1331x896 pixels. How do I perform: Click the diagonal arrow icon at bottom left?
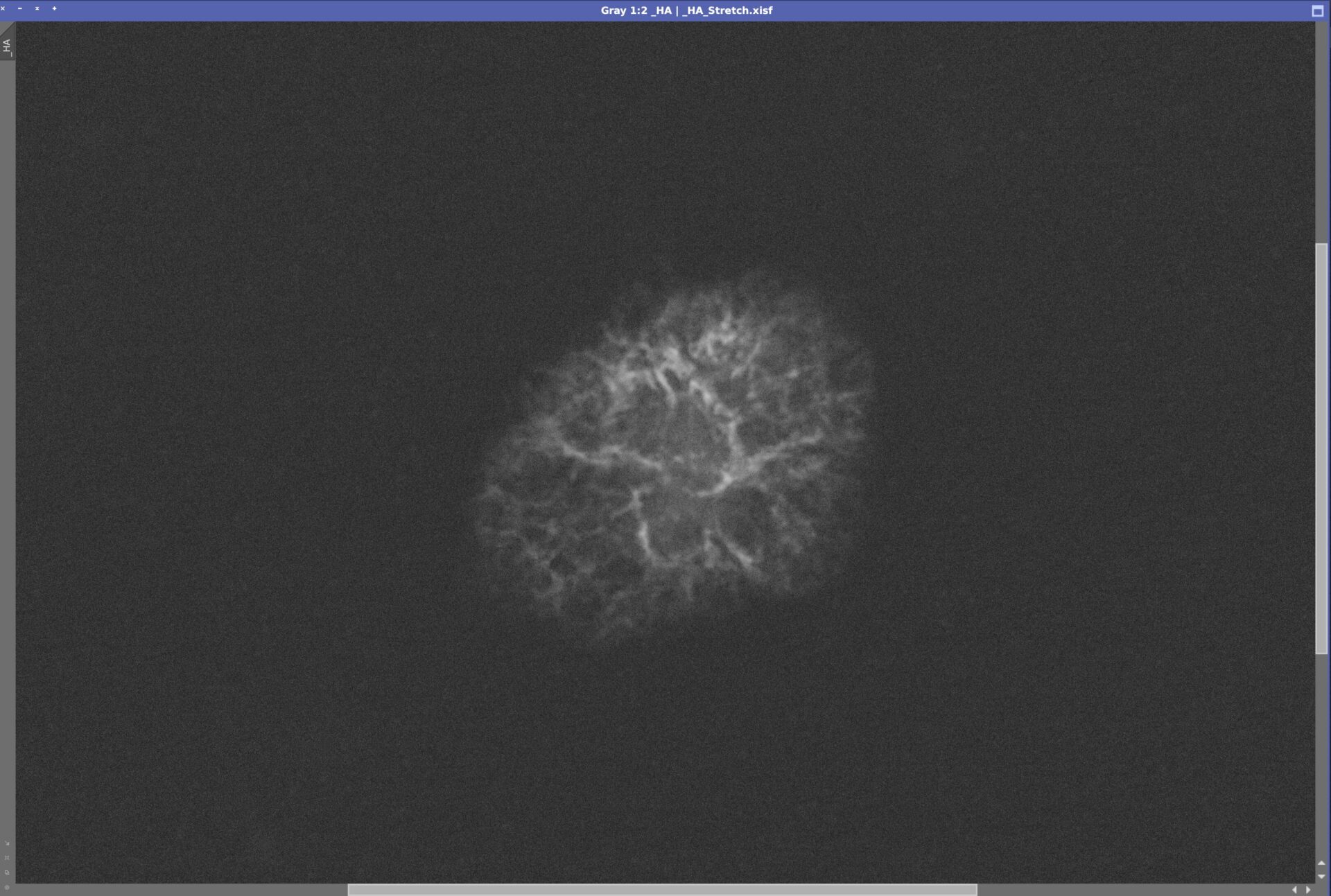pyautogui.click(x=7, y=843)
